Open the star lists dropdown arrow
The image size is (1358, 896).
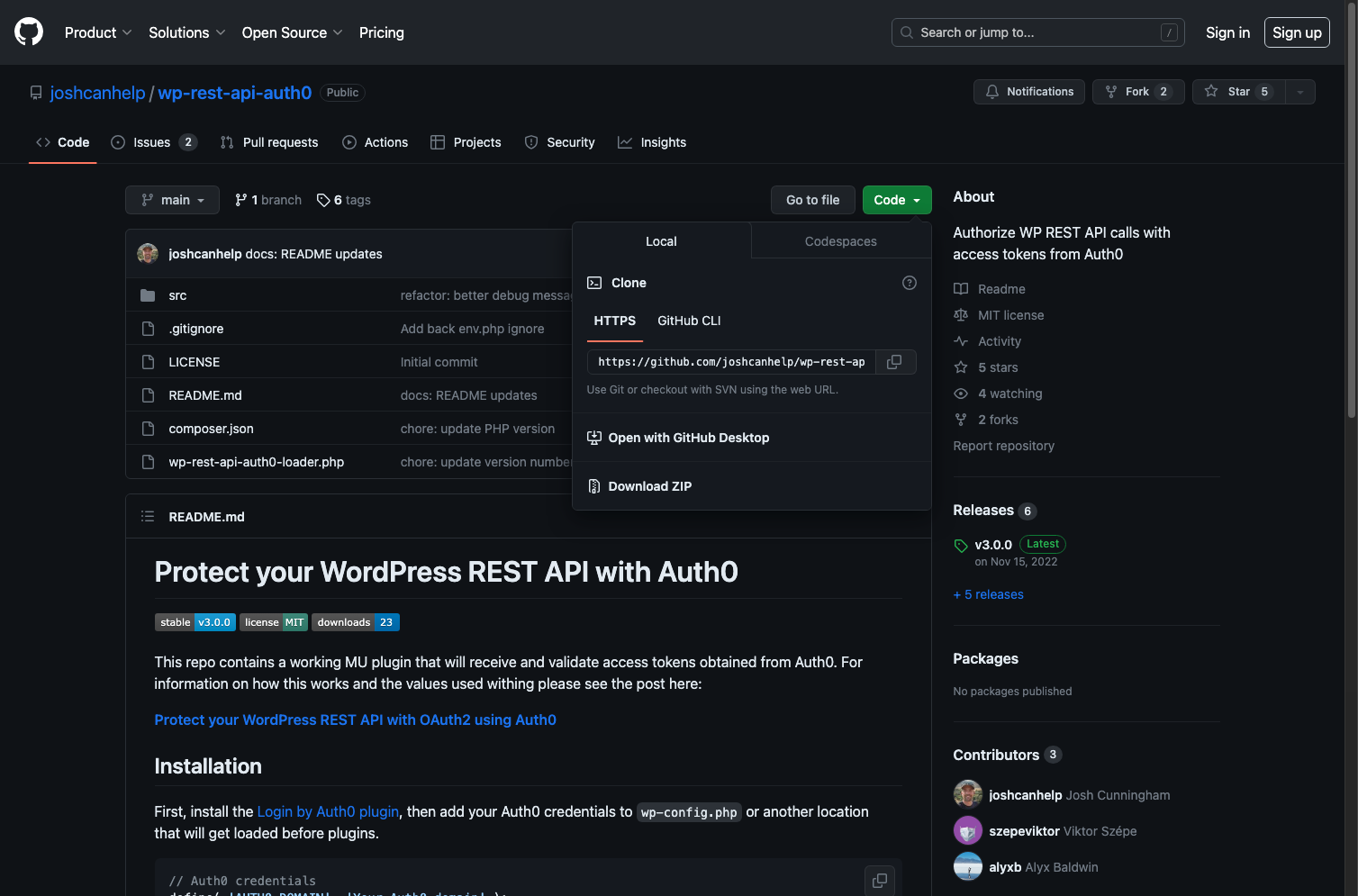click(x=1300, y=92)
